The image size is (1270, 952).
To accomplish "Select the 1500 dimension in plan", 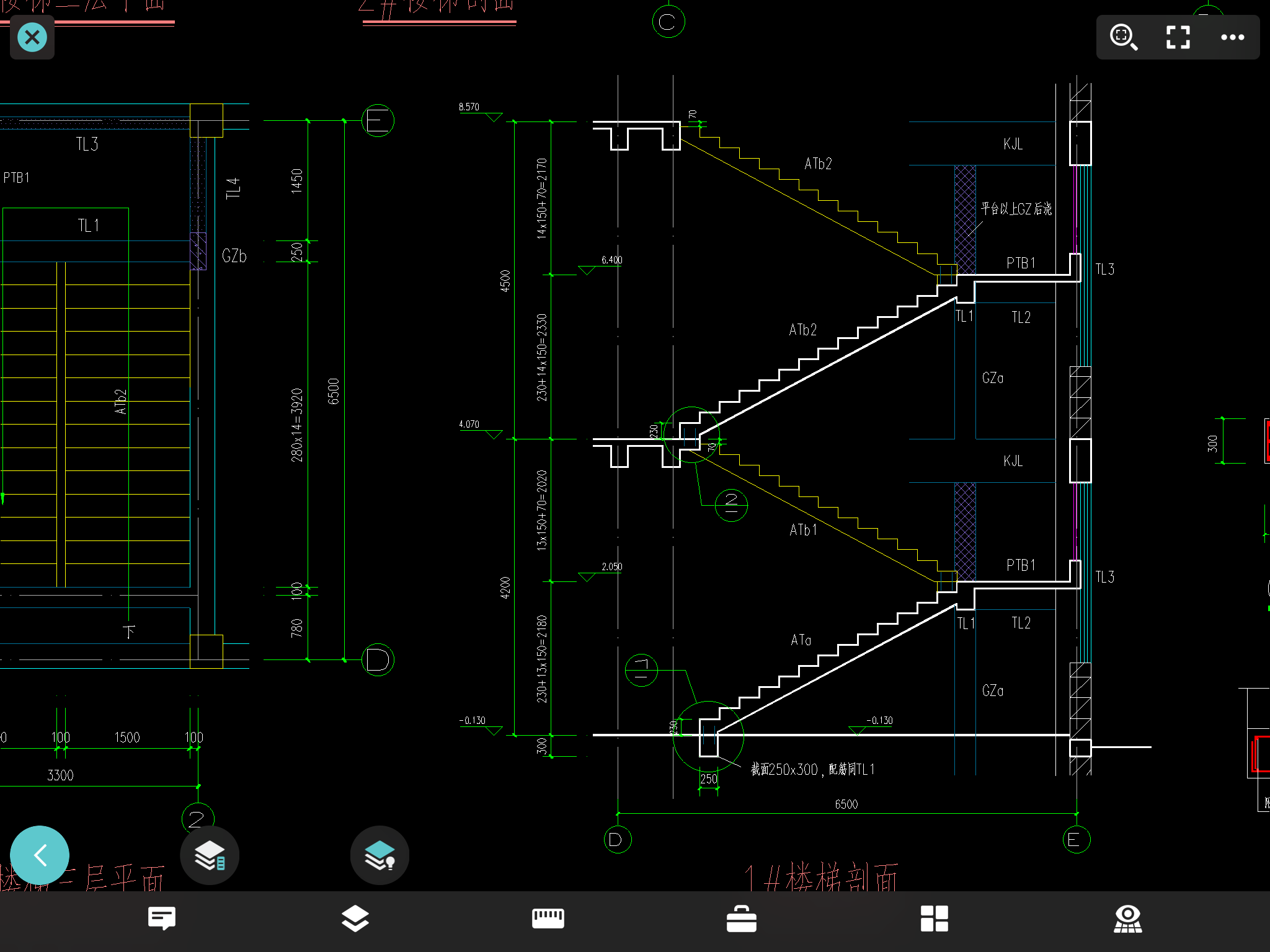I will [127, 737].
